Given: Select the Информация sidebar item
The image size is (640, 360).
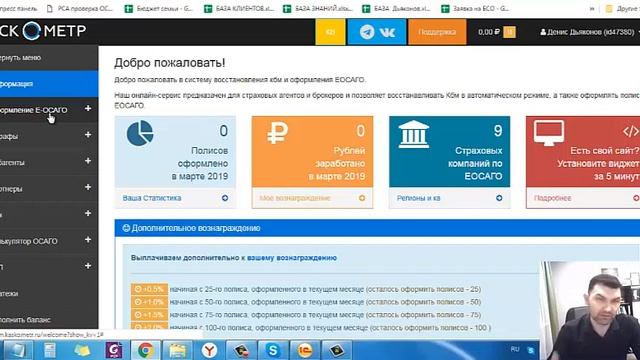Looking at the screenshot, I should click(49, 84).
